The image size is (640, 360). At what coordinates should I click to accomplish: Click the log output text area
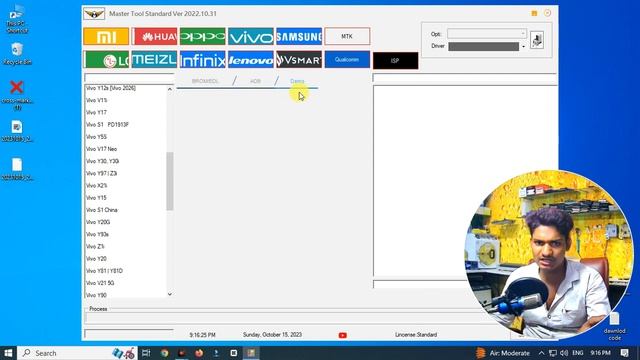tap(465, 181)
